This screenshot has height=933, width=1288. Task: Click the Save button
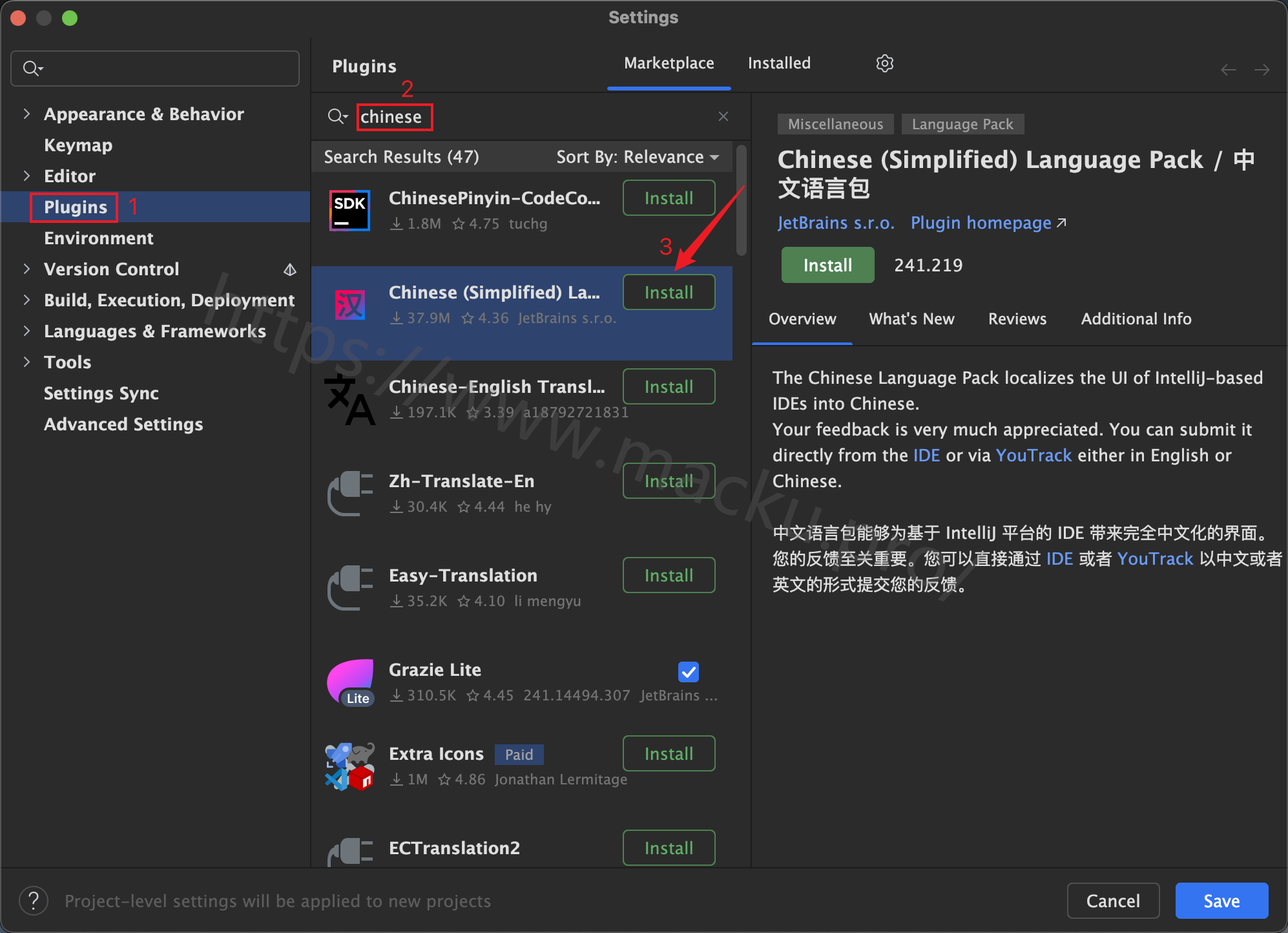[x=1221, y=901]
